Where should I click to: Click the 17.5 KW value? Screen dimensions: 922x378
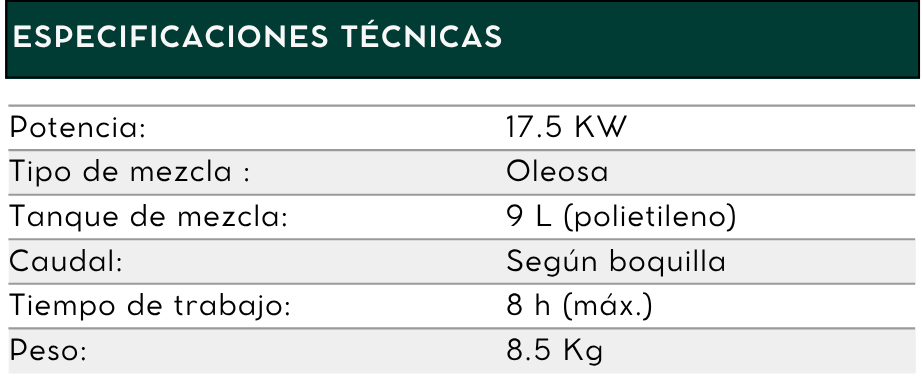567,127
